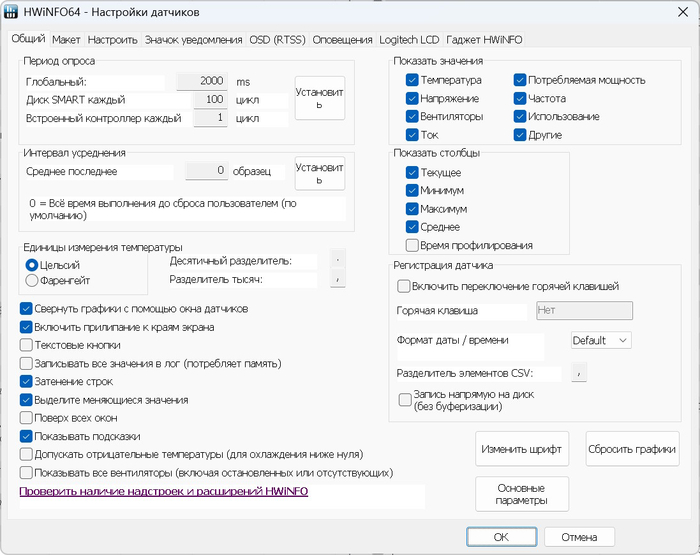The image size is (700, 555).
Task: Switch to the Макет tab
Action: [x=66, y=40]
